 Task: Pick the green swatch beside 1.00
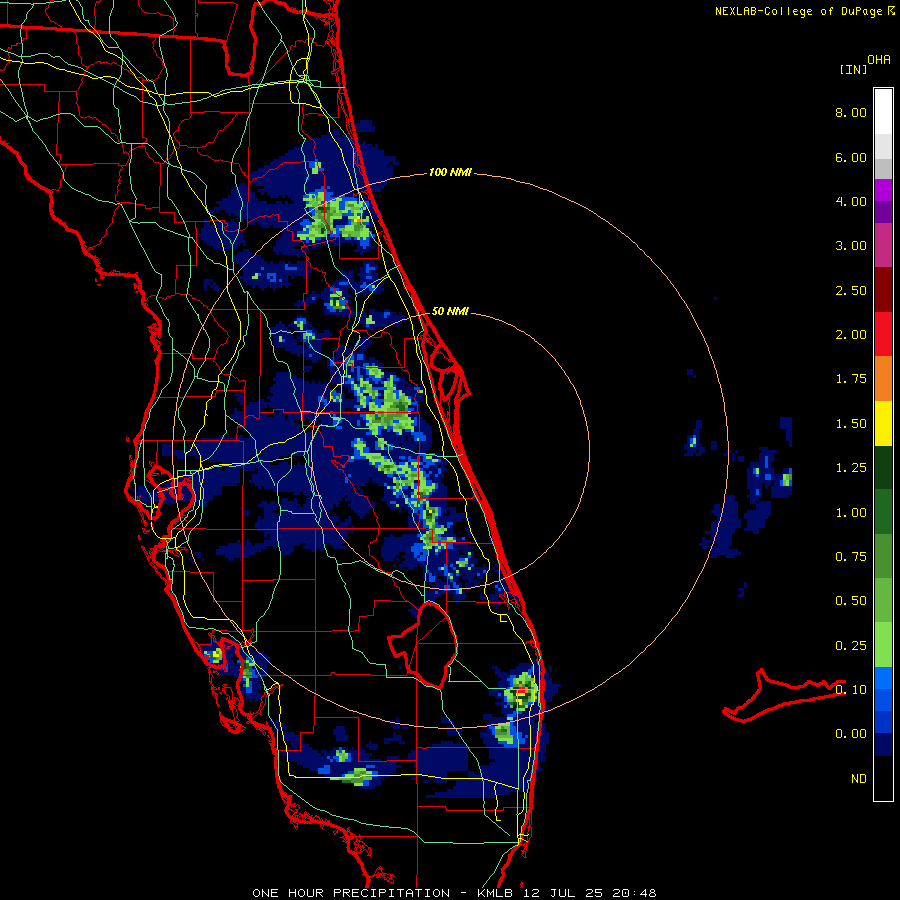pyautogui.click(x=883, y=512)
